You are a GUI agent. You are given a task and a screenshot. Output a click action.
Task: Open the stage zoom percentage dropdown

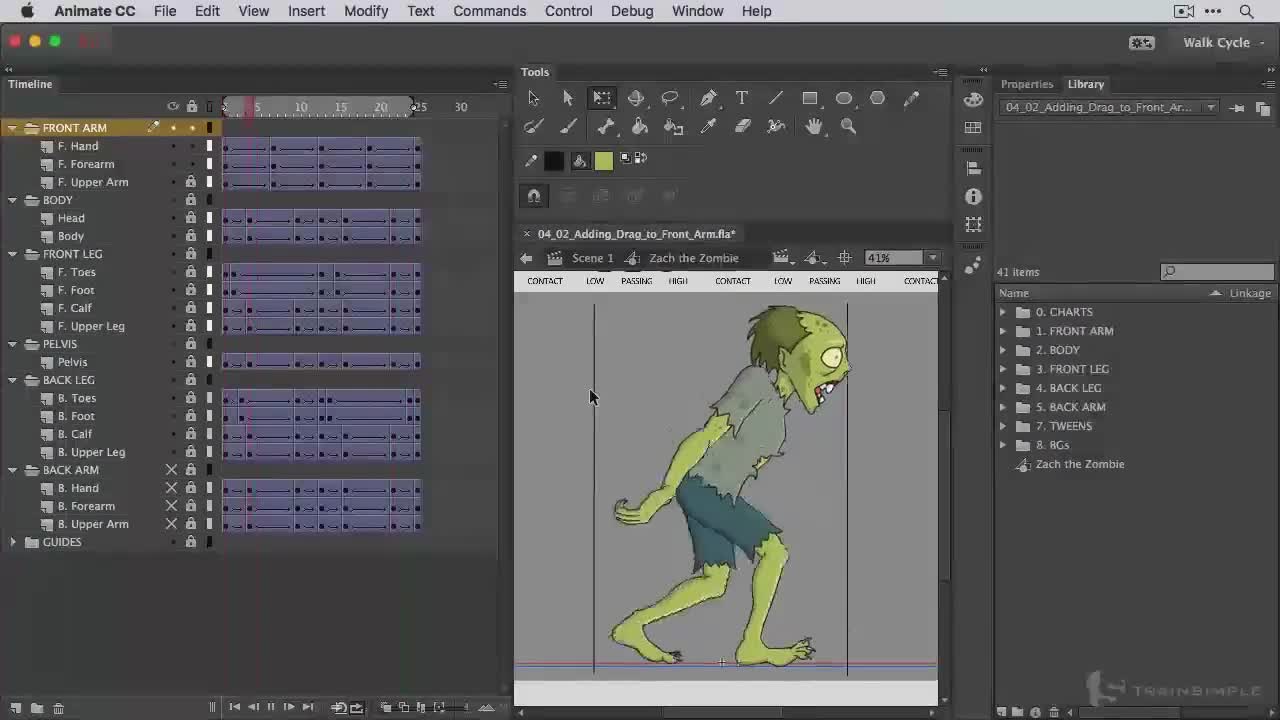pos(932,258)
